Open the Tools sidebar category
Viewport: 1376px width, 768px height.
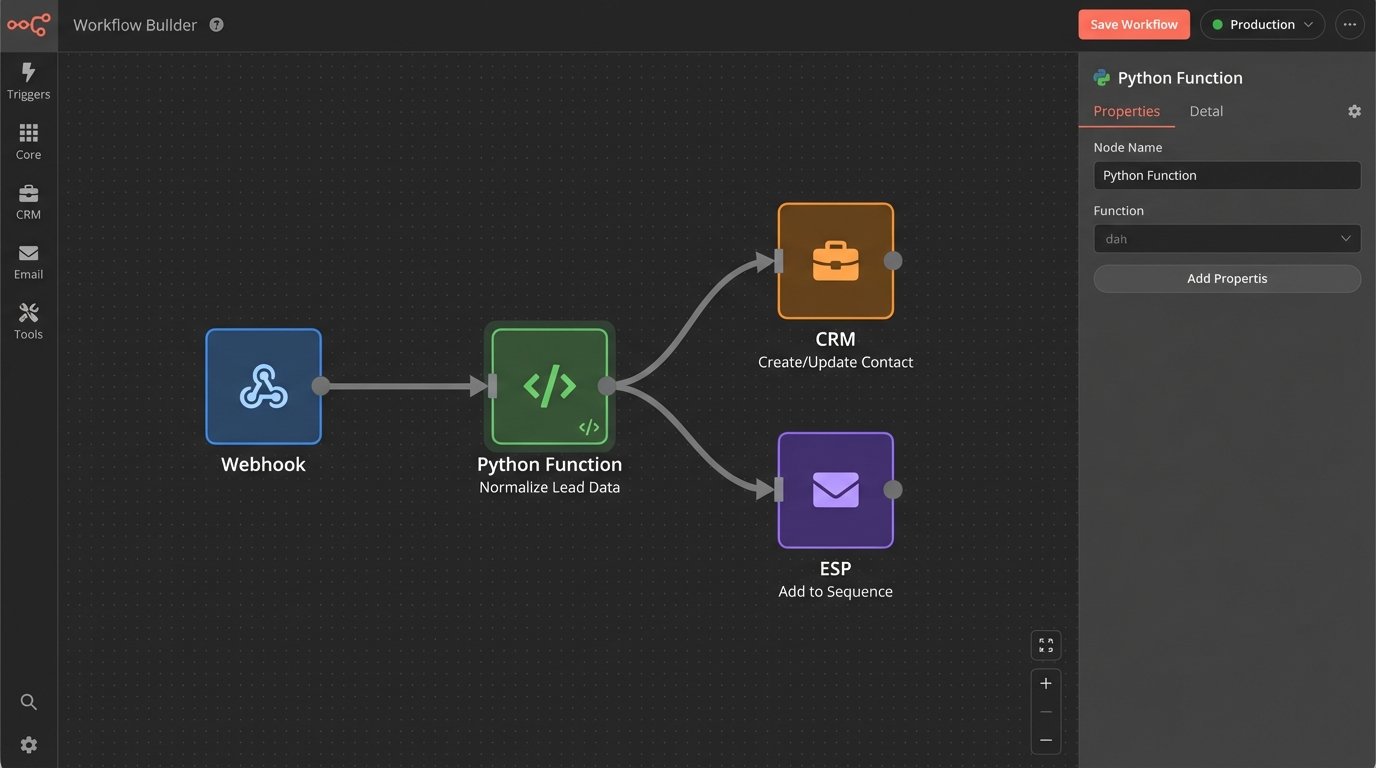pyautogui.click(x=28, y=321)
